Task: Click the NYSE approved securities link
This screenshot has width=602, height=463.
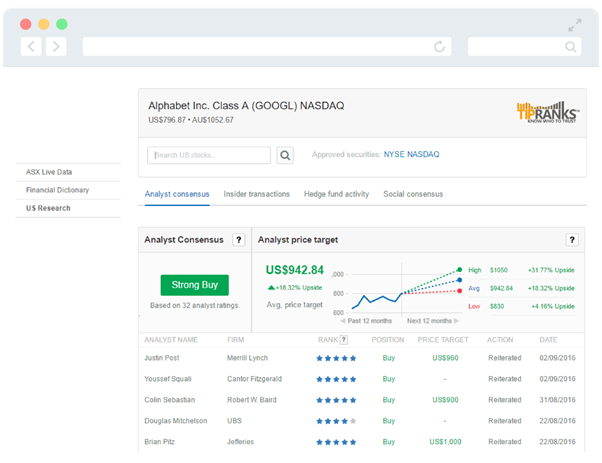Action: tap(394, 154)
